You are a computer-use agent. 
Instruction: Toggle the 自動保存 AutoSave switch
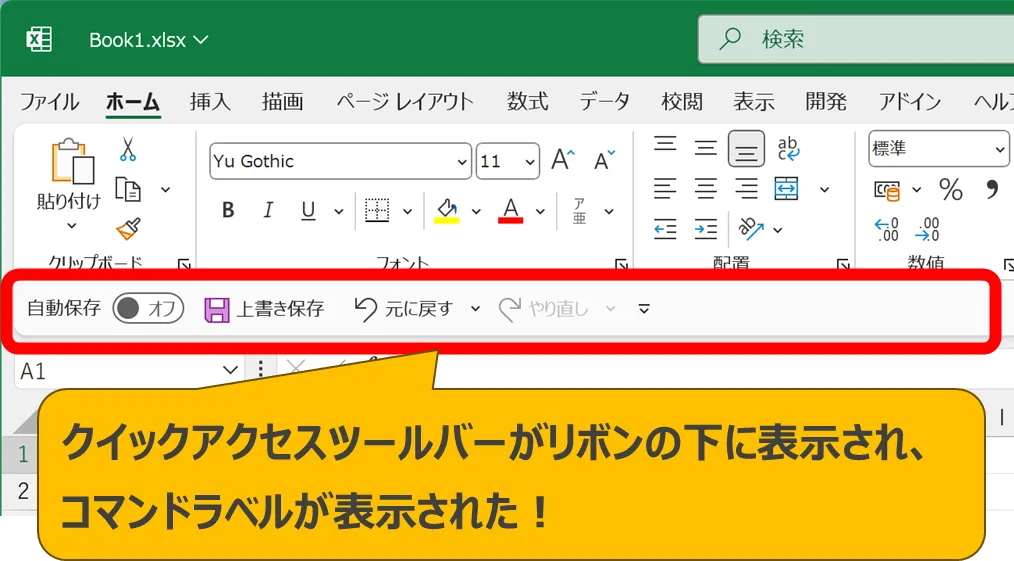(148, 309)
